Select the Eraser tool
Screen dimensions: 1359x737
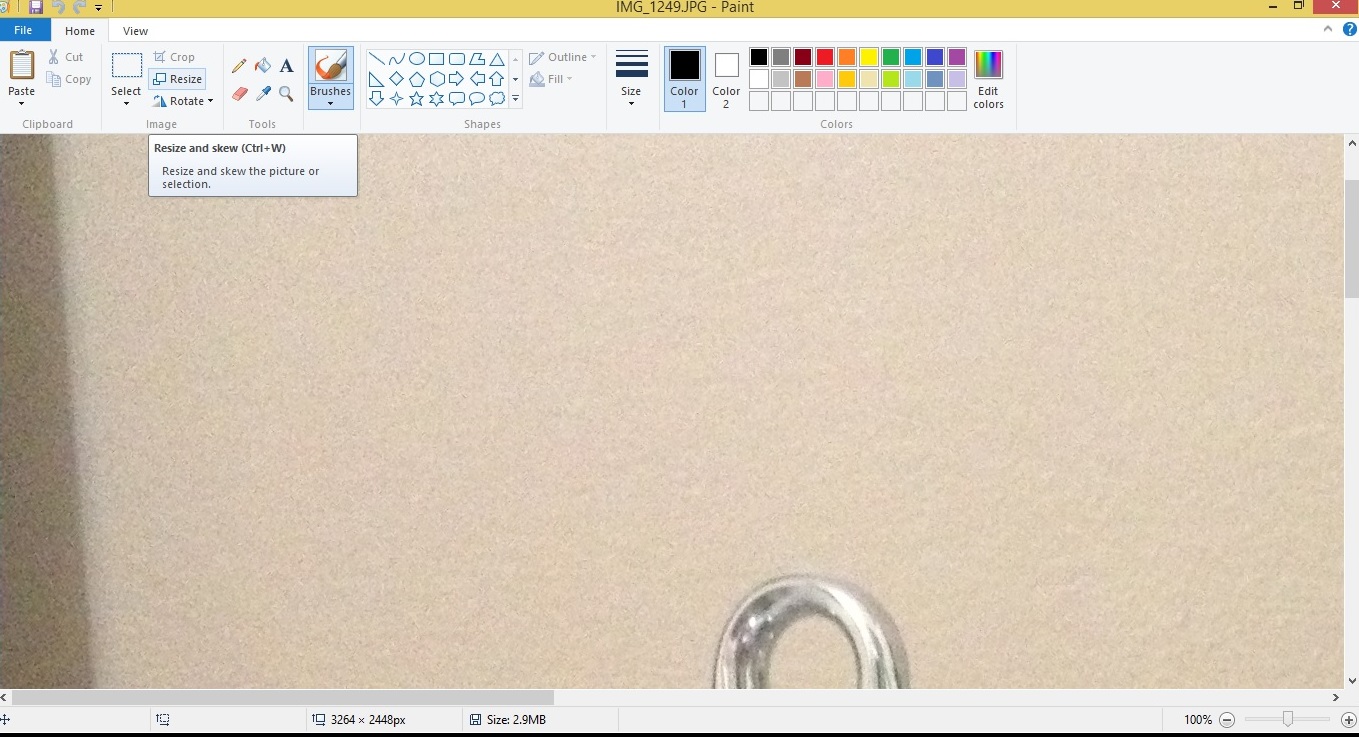coord(239,94)
